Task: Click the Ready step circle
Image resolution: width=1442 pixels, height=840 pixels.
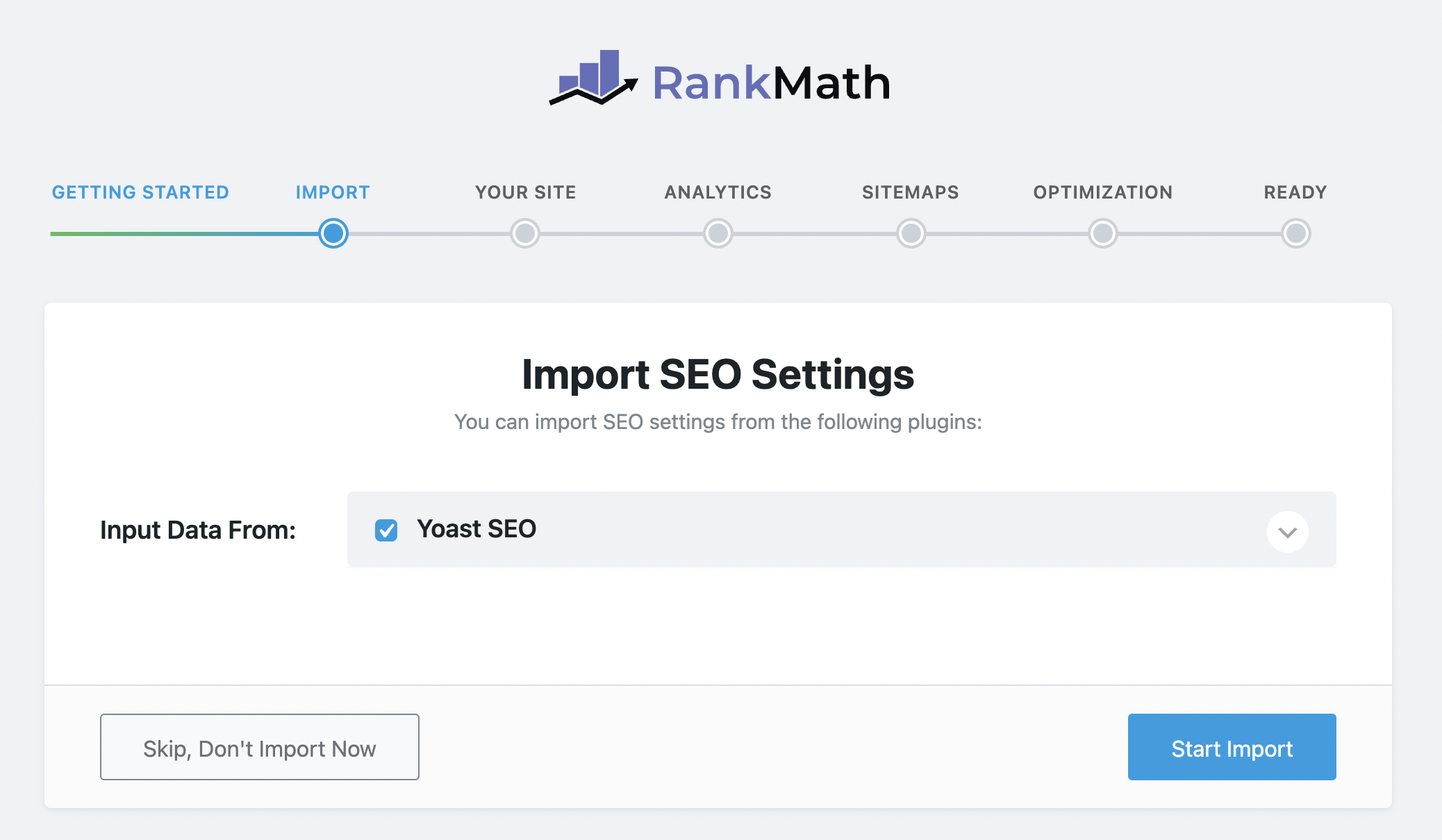Action: pos(1295,234)
